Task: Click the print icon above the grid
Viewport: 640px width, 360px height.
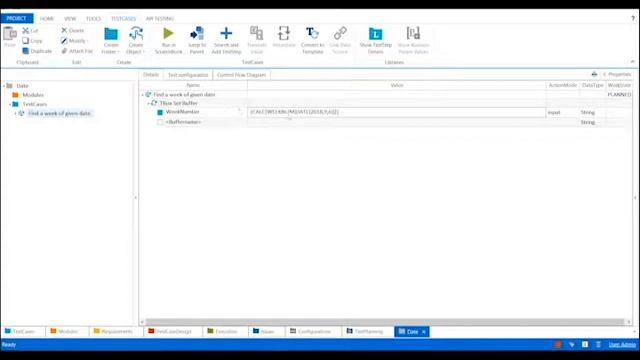Action: click(x=594, y=74)
